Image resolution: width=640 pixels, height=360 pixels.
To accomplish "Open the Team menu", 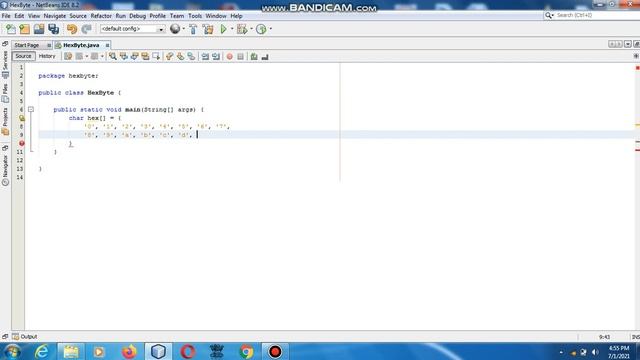I will [x=177, y=16].
